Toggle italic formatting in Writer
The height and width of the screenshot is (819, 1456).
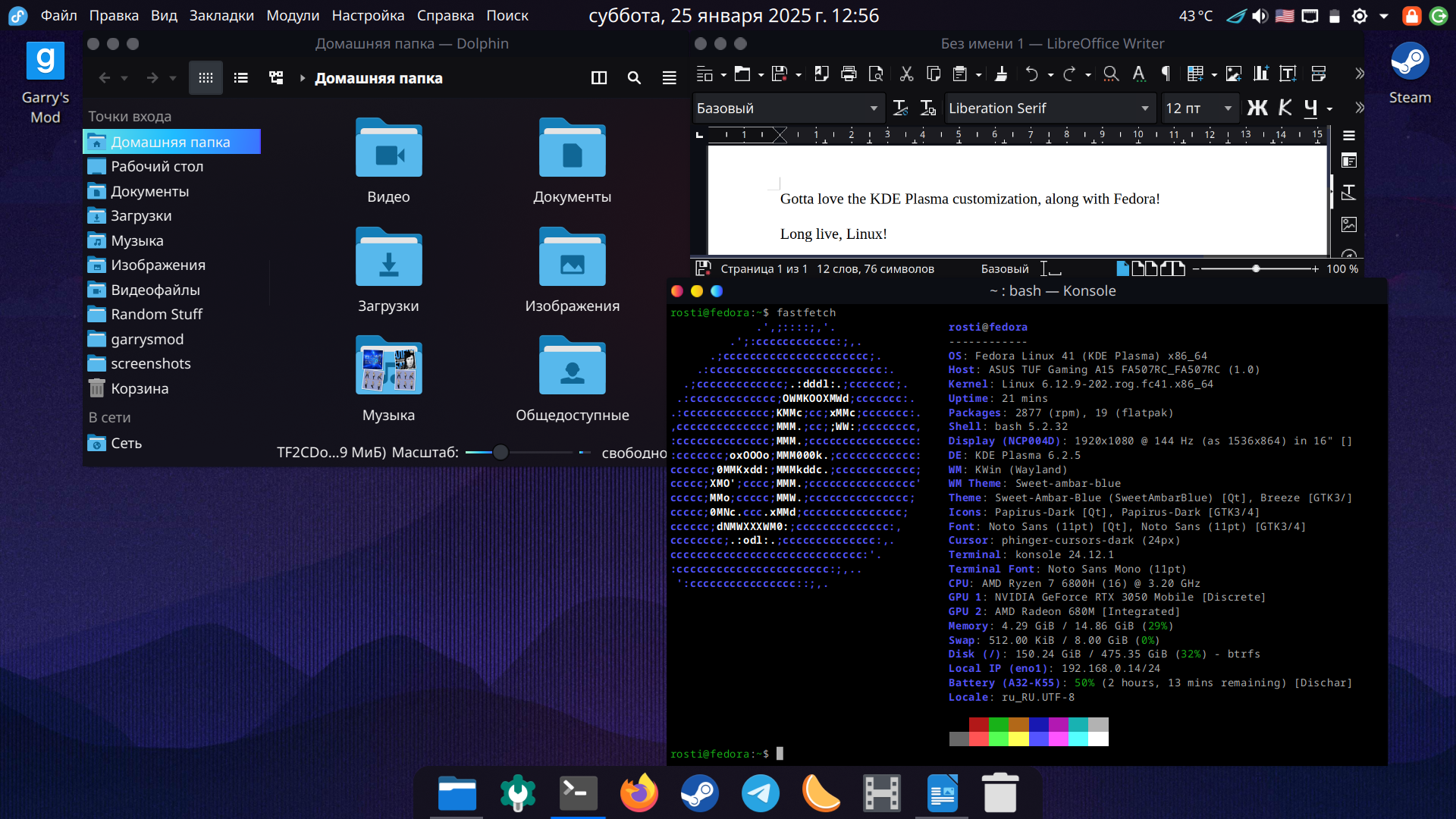pos(1285,108)
